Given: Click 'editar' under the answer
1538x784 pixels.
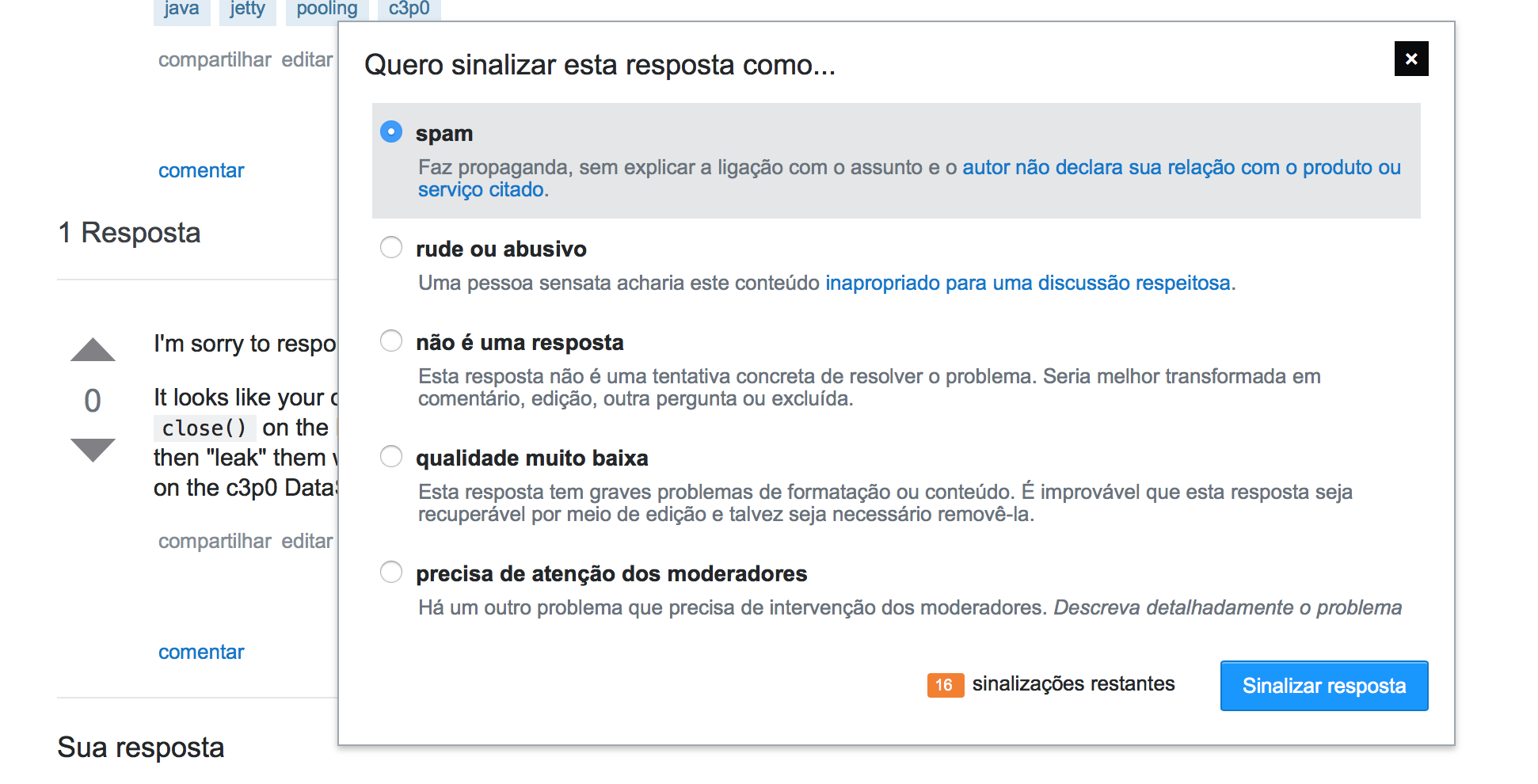Looking at the screenshot, I should point(307,541).
